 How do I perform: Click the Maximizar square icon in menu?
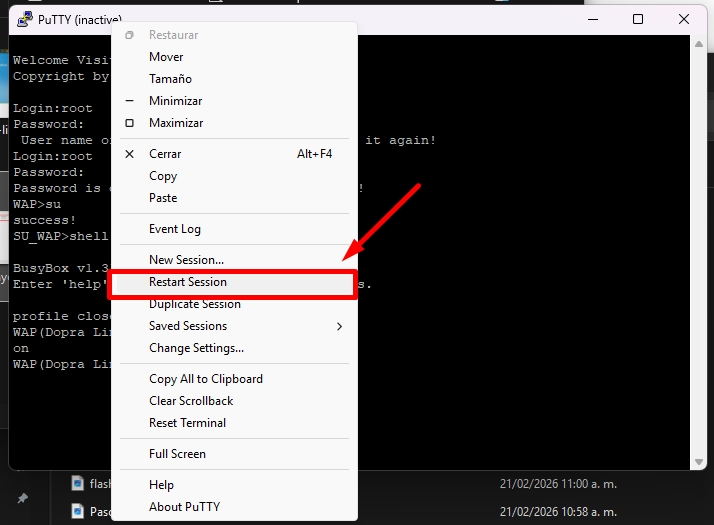coord(129,123)
